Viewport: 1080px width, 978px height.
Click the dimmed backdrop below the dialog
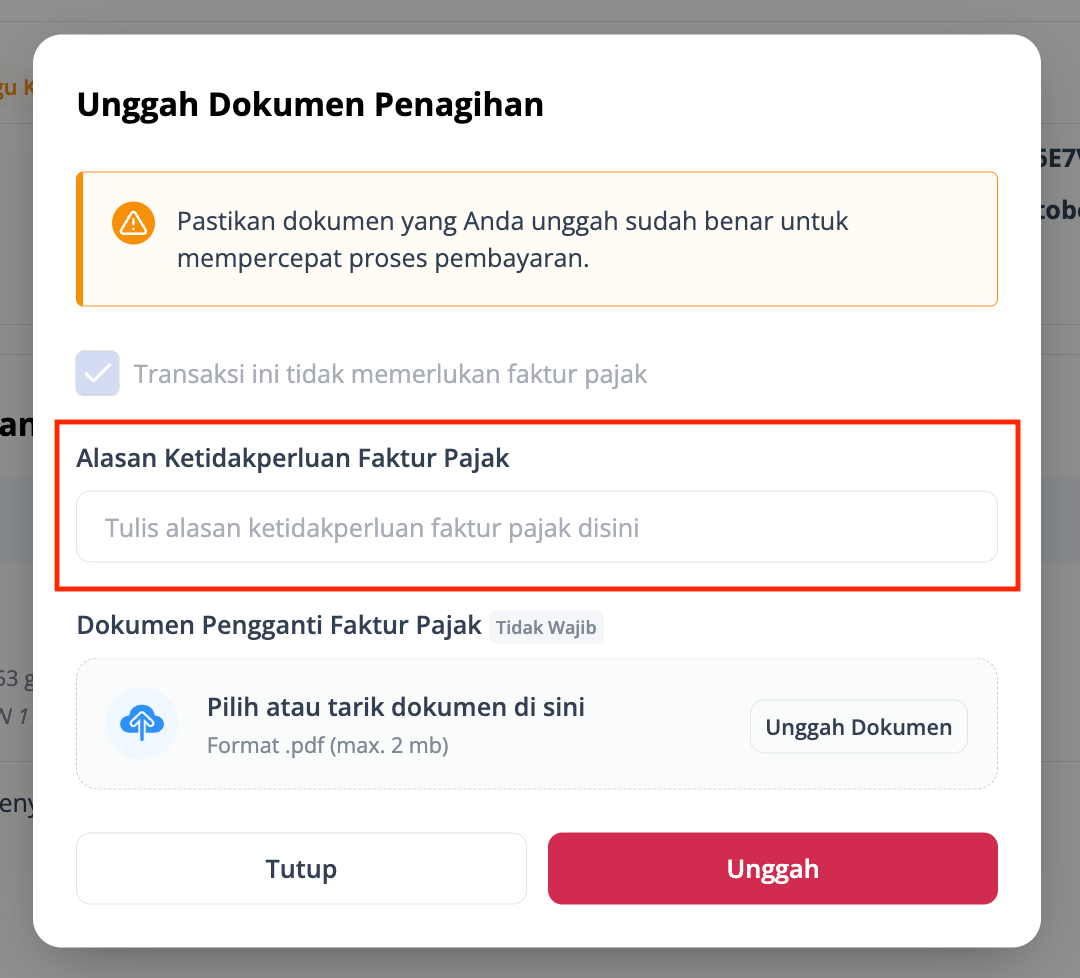(x=540, y=963)
